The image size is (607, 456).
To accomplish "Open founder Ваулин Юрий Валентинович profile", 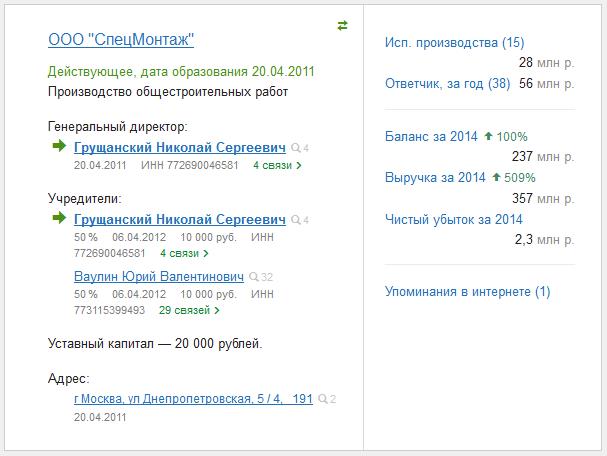I will 159,276.
